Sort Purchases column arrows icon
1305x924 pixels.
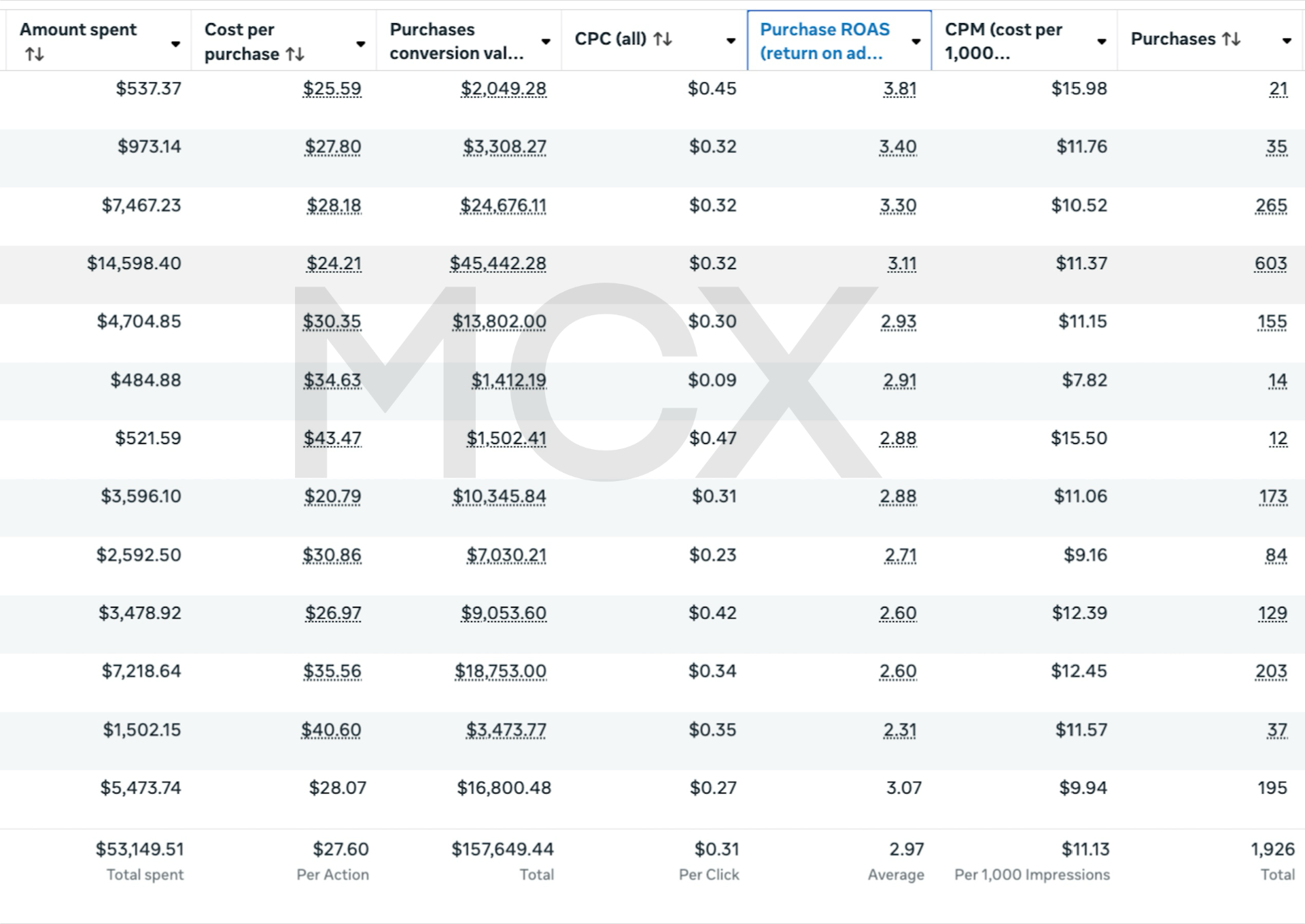tap(1231, 39)
